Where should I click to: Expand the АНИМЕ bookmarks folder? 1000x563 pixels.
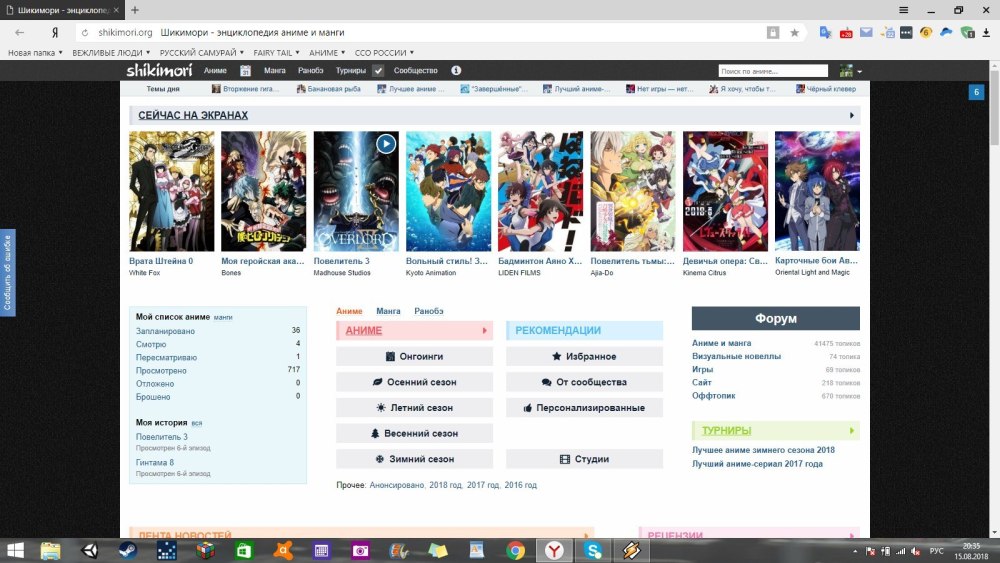click(x=327, y=53)
